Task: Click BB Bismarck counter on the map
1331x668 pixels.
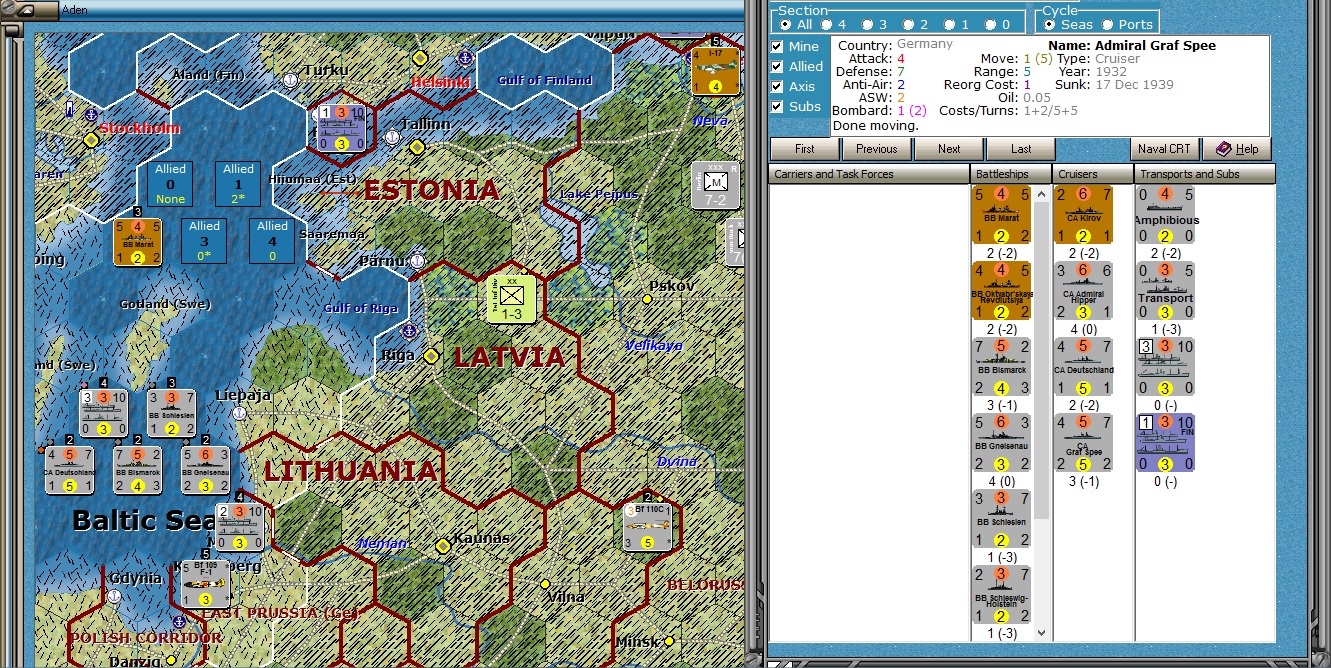Action: (x=137, y=470)
